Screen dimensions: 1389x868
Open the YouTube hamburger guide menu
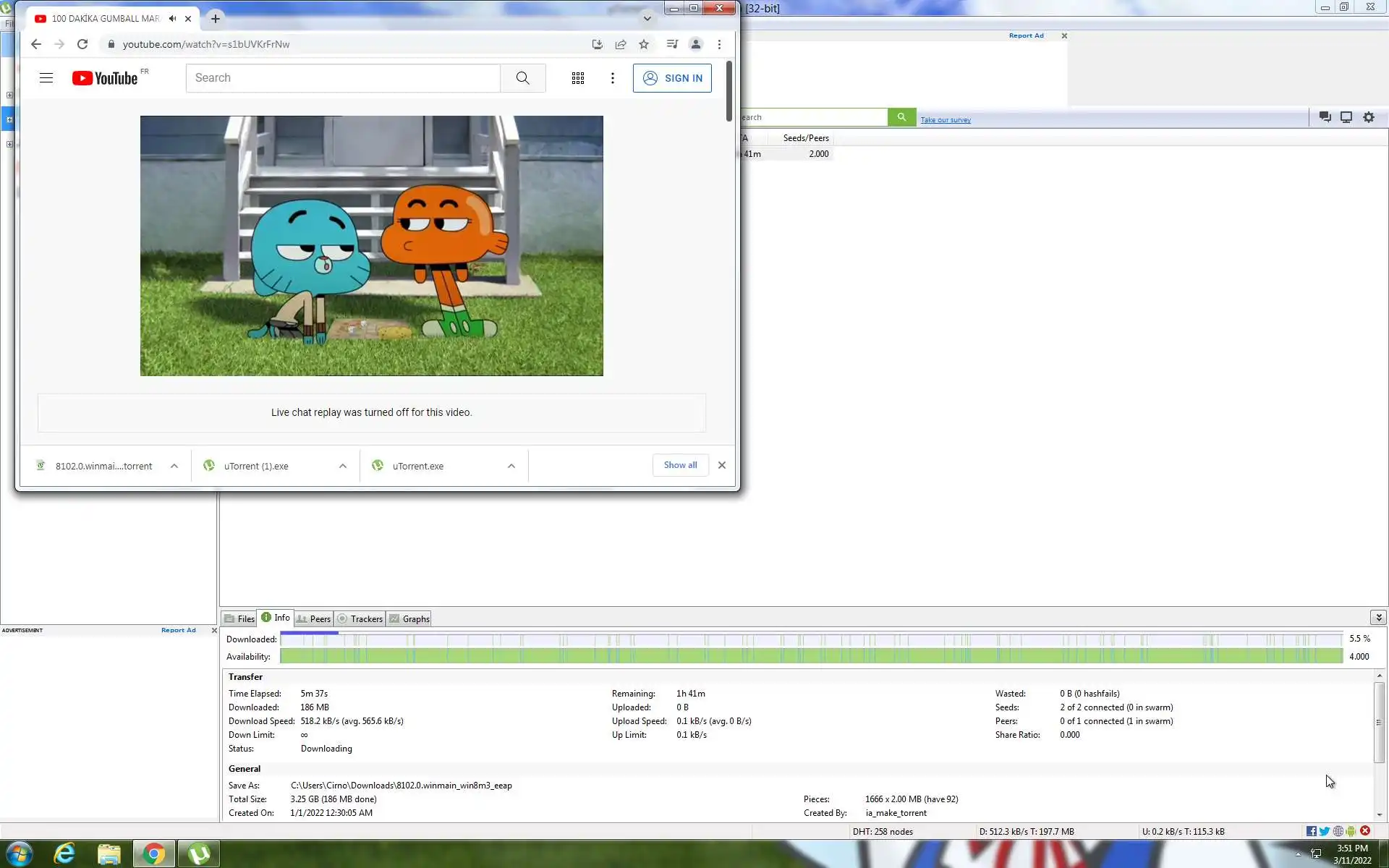pyautogui.click(x=46, y=78)
